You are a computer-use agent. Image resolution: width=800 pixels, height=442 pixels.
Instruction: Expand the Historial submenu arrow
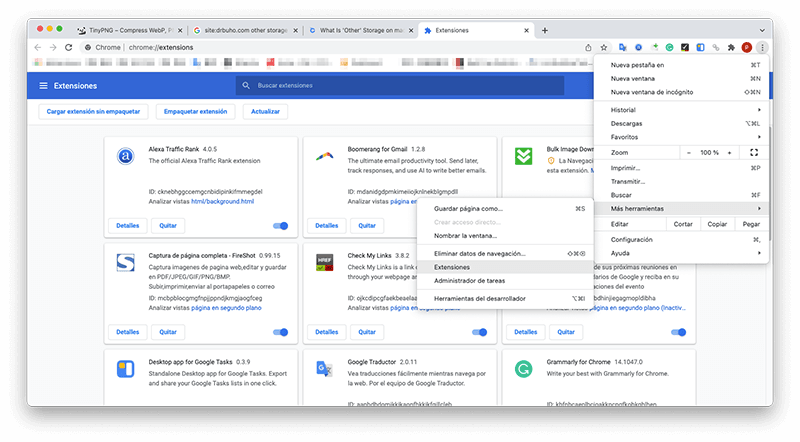click(759, 110)
